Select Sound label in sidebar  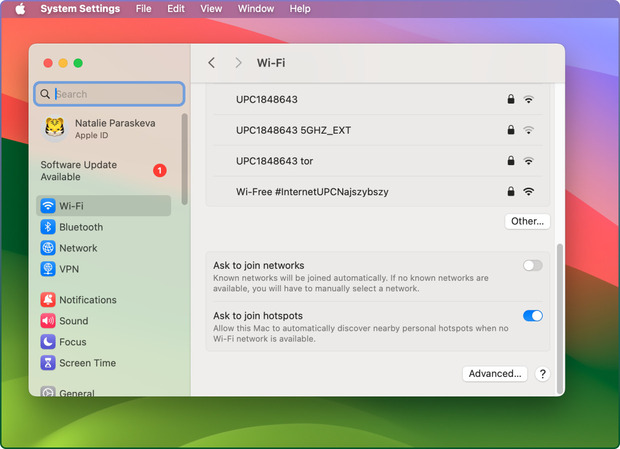(x=74, y=321)
